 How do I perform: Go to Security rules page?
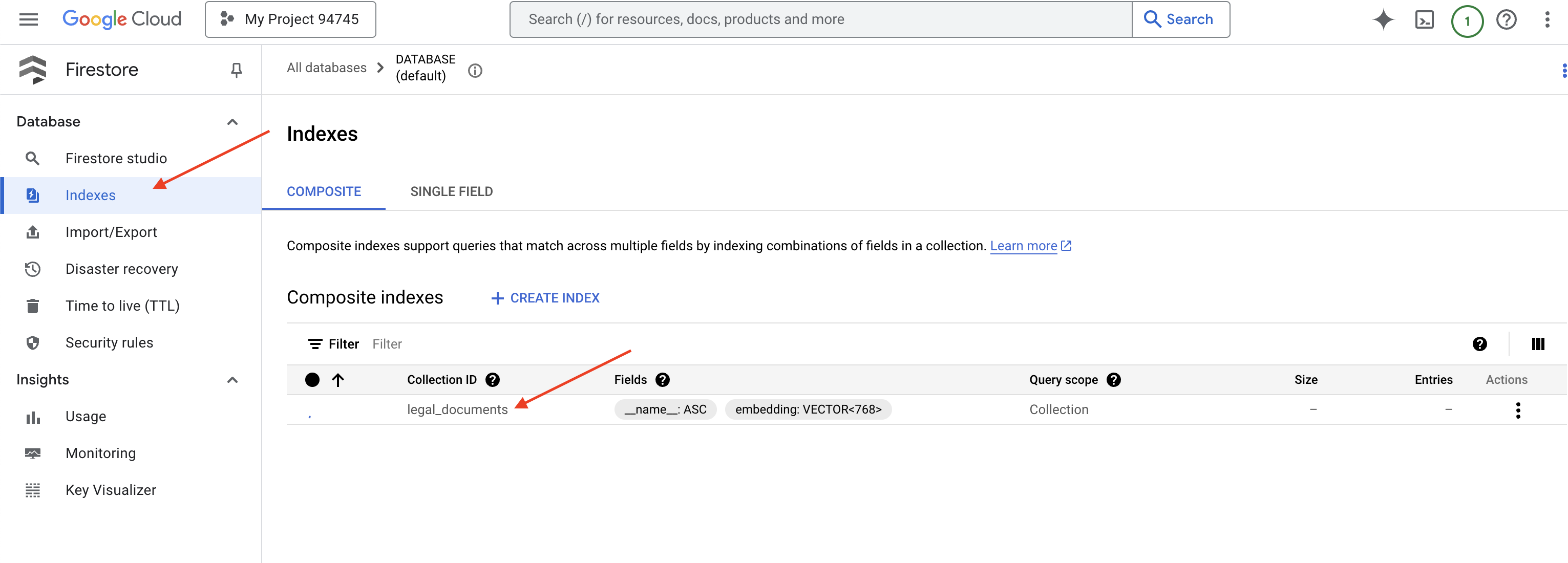(x=109, y=343)
